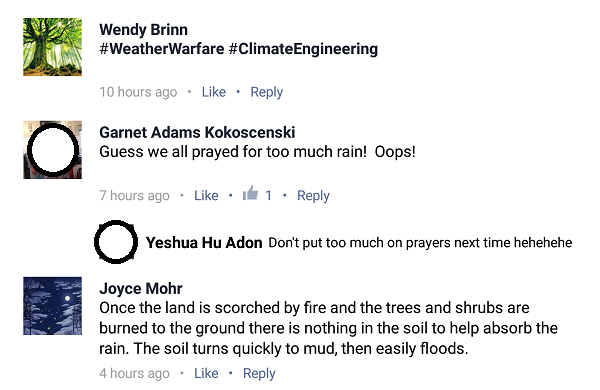This screenshot has width=600, height=390.
Task: Click the 4 hours ago timestamp
Action: click(134, 374)
